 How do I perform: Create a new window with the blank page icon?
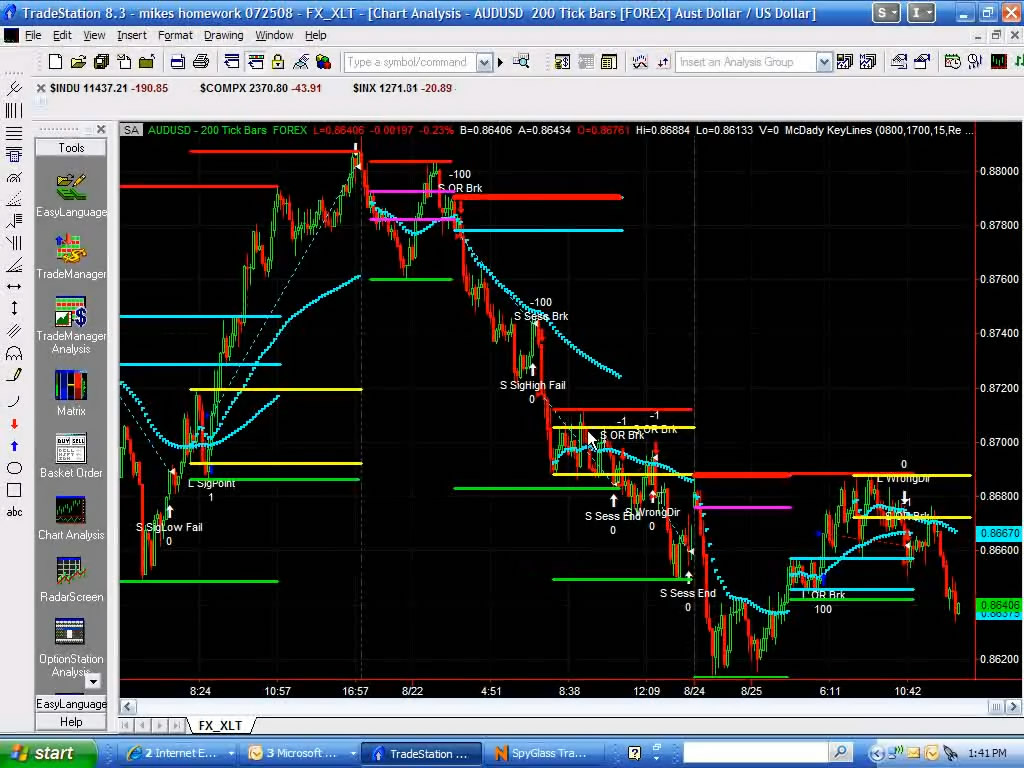[x=56, y=62]
